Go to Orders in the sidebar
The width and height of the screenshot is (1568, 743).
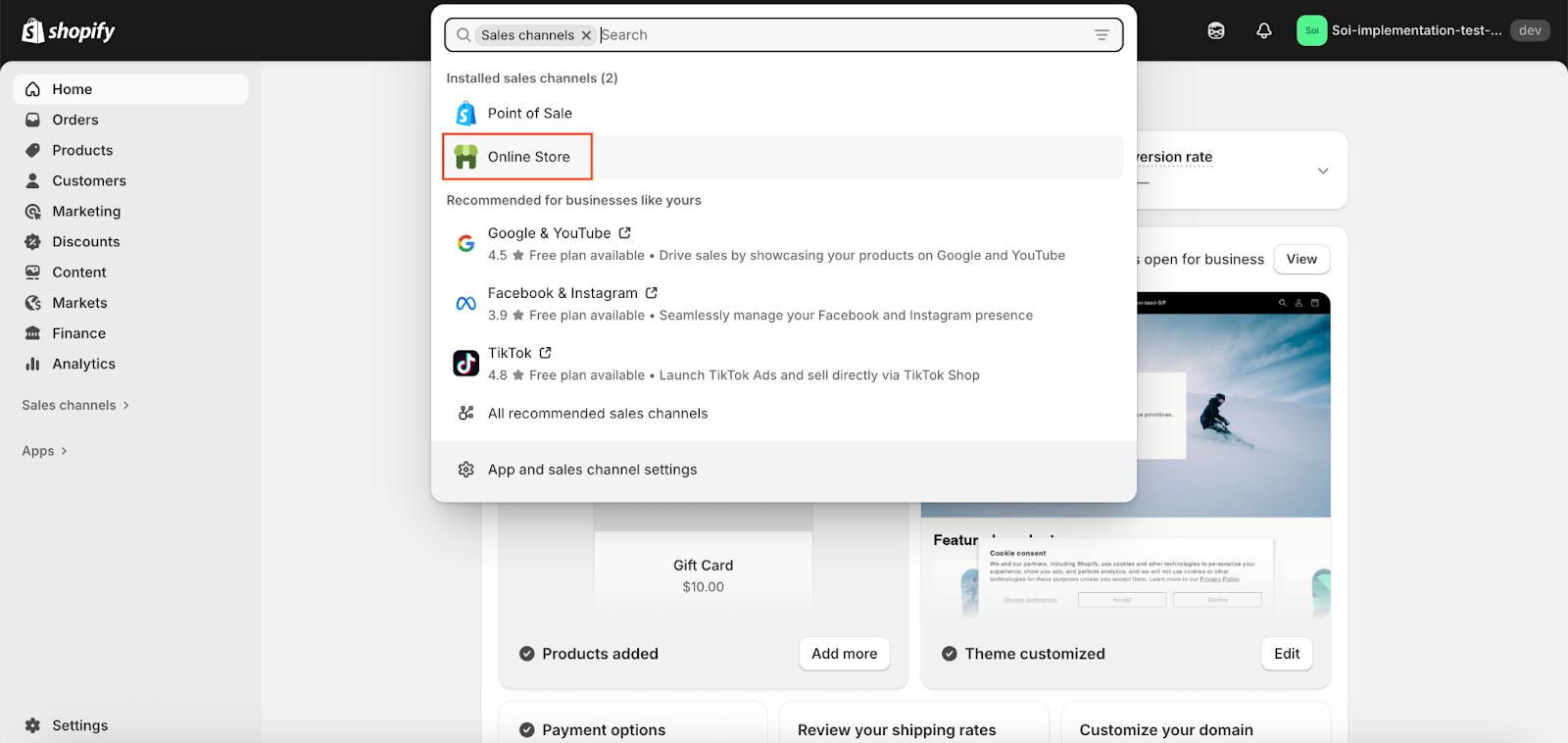tap(75, 120)
